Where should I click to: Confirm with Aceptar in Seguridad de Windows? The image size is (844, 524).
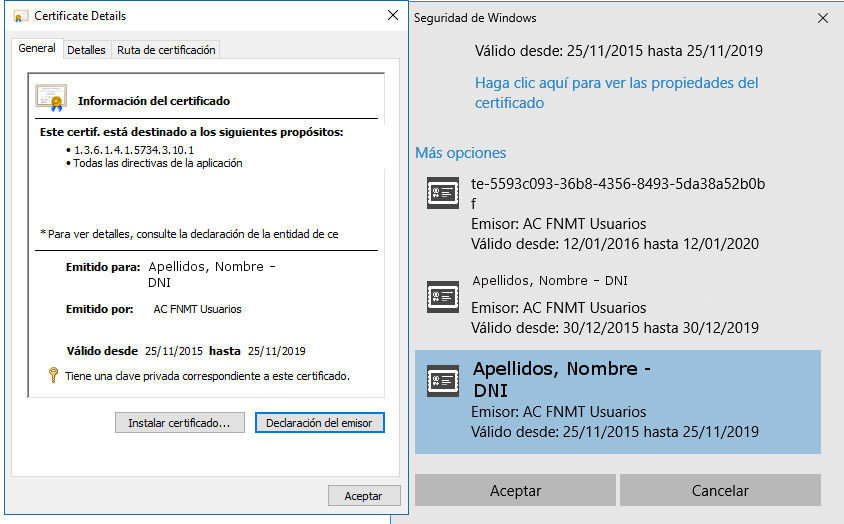515,490
